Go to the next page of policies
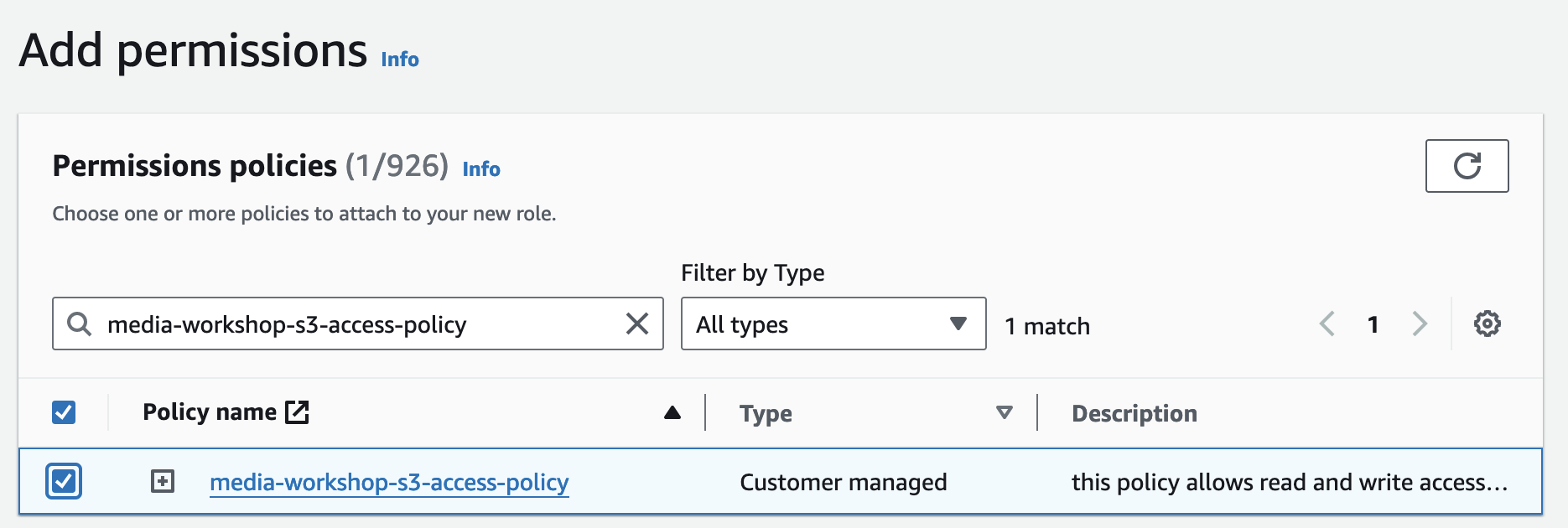 tap(1419, 324)
